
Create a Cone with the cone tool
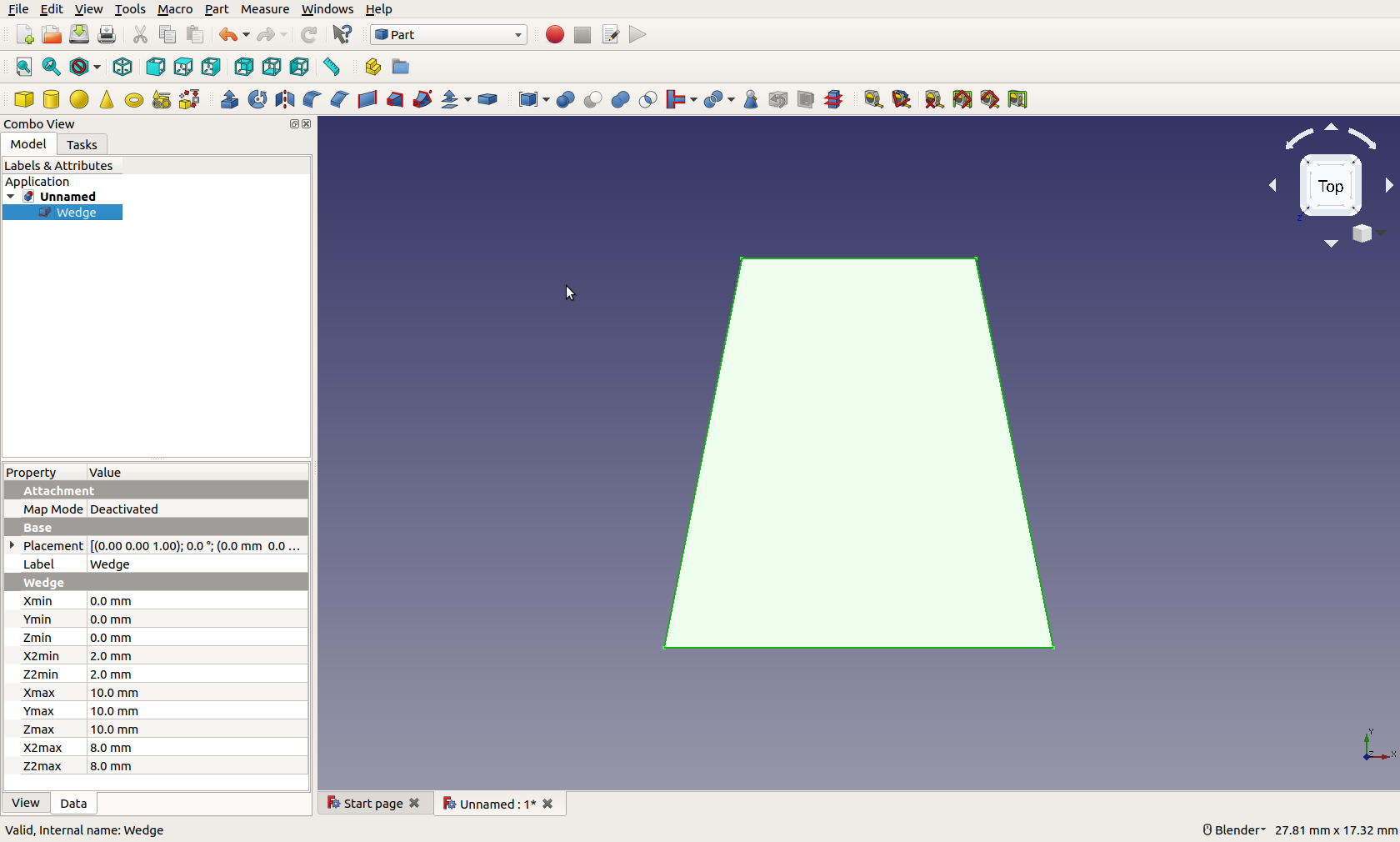point(107,99)
